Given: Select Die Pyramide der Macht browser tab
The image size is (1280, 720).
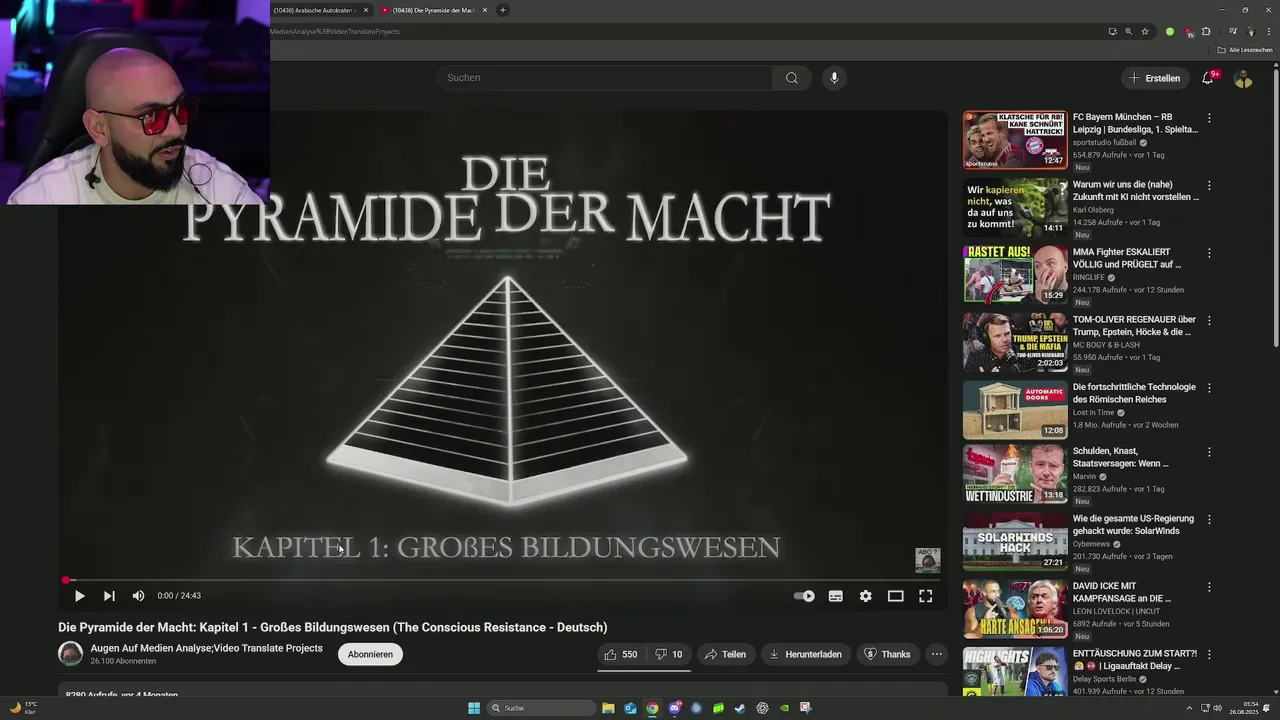Looking at the screenshot, I should click(x=432, y=10).
